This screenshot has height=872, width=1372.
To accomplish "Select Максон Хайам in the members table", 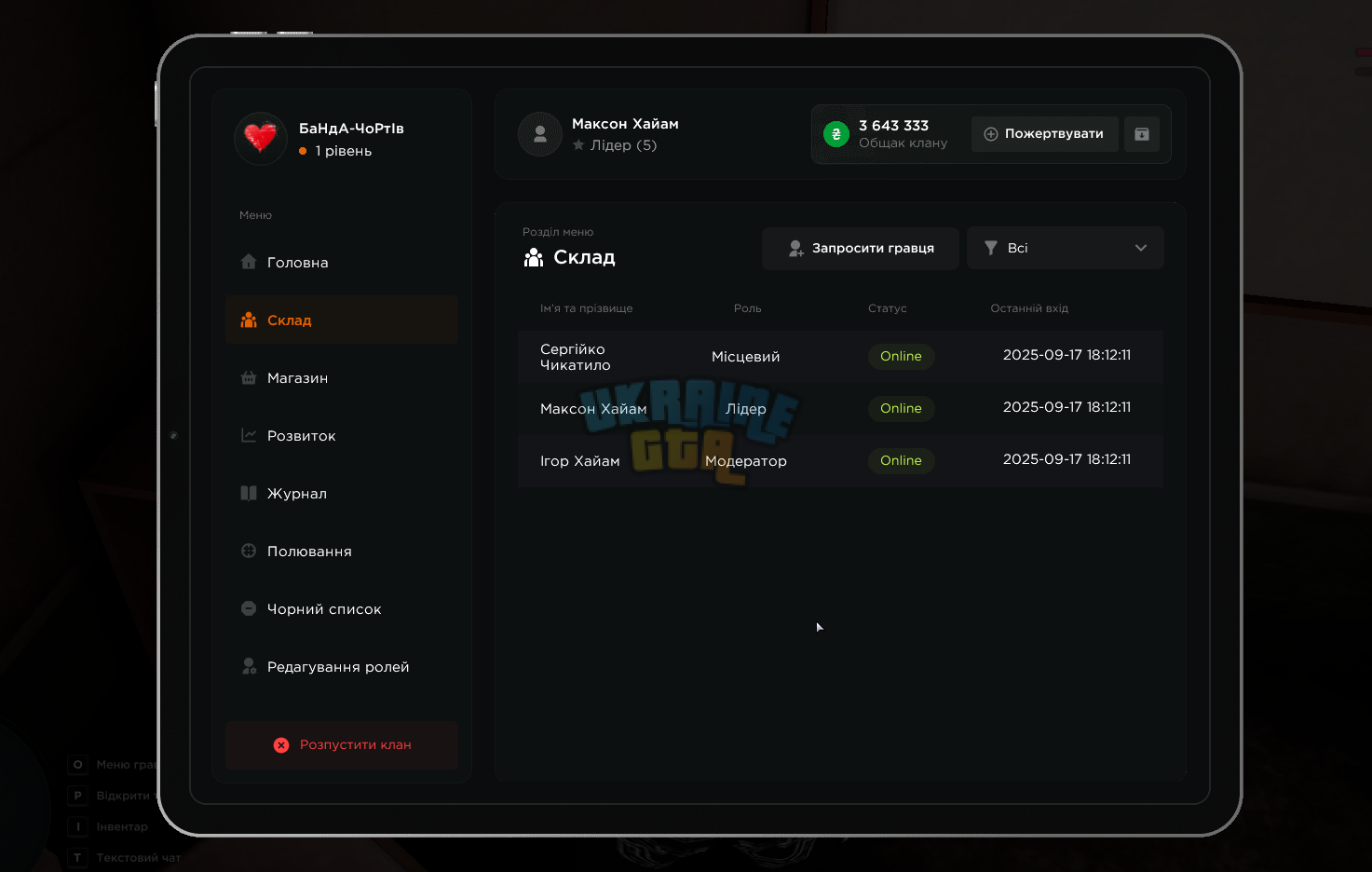I will coord(593,409).
